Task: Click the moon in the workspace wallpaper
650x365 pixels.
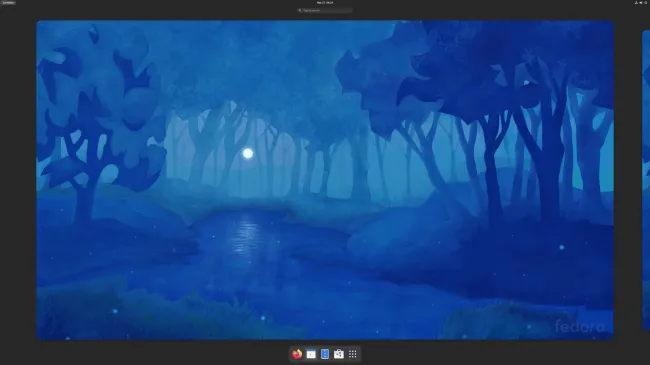Action: pyautogui.click(x=248, y=153)
